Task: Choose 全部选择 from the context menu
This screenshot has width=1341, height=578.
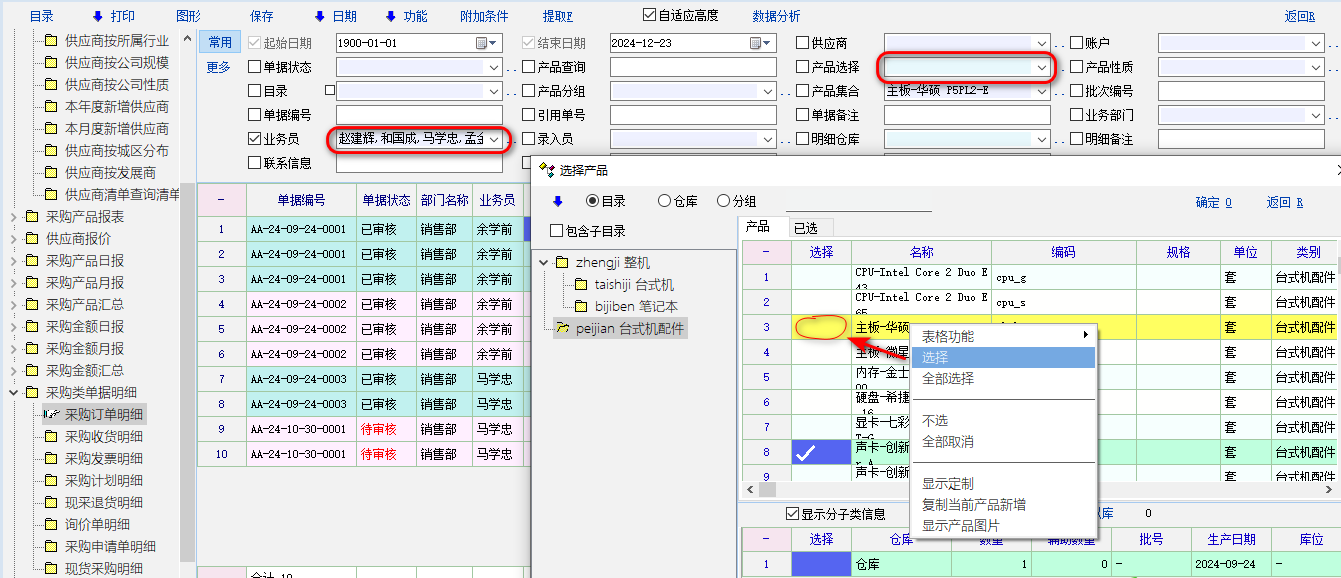Action: [x=947, y=379]
